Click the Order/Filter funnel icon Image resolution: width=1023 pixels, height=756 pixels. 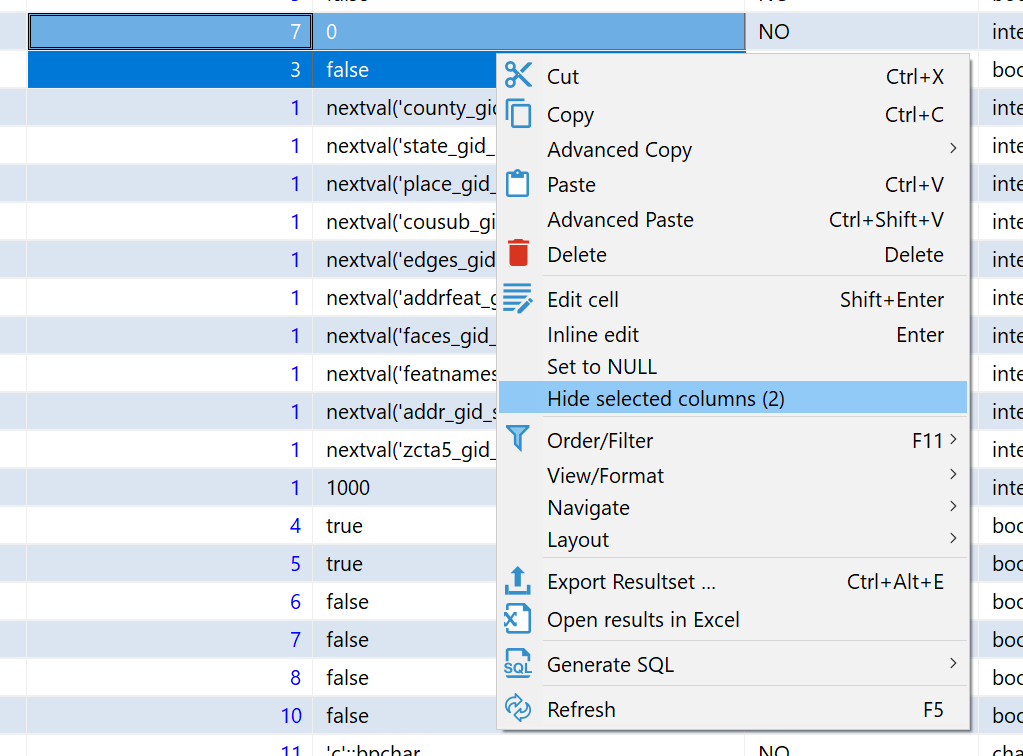518,440
